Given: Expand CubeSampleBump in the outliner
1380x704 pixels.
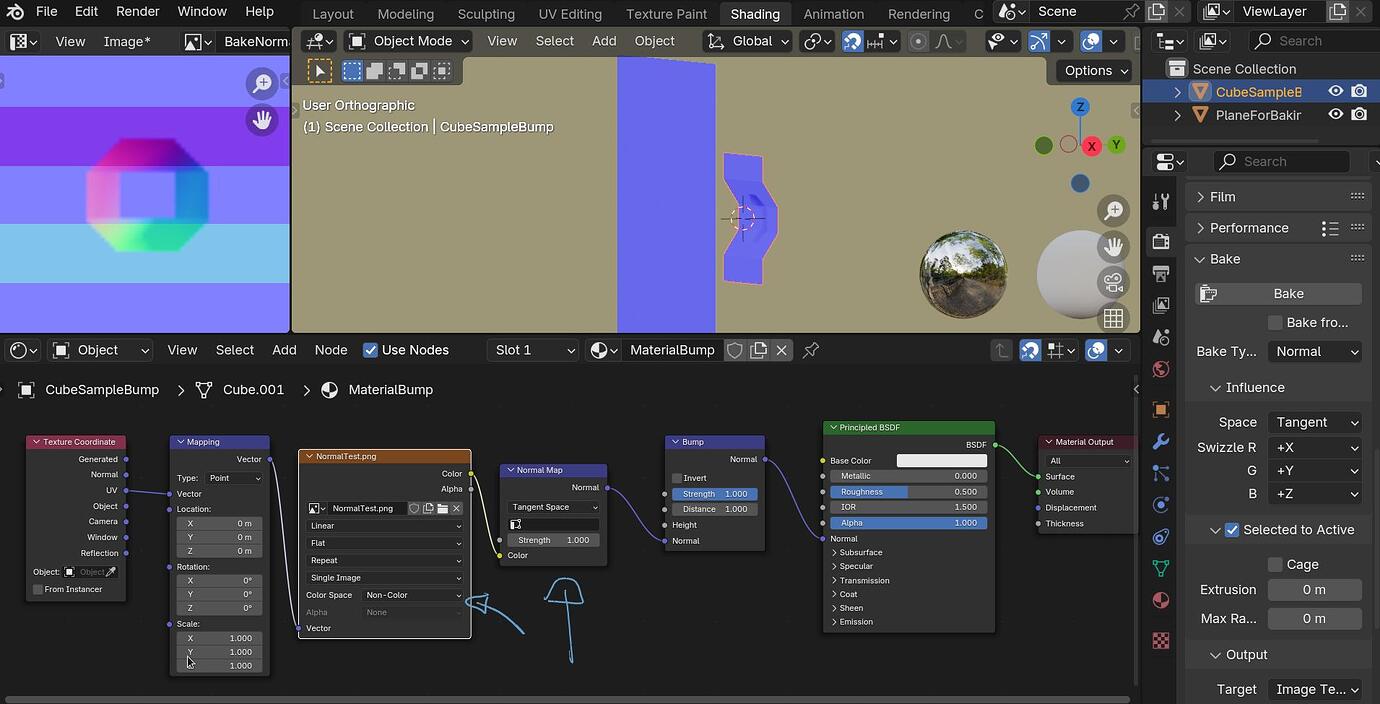Looking at the screenshot, I should (x=1178, y=92).
